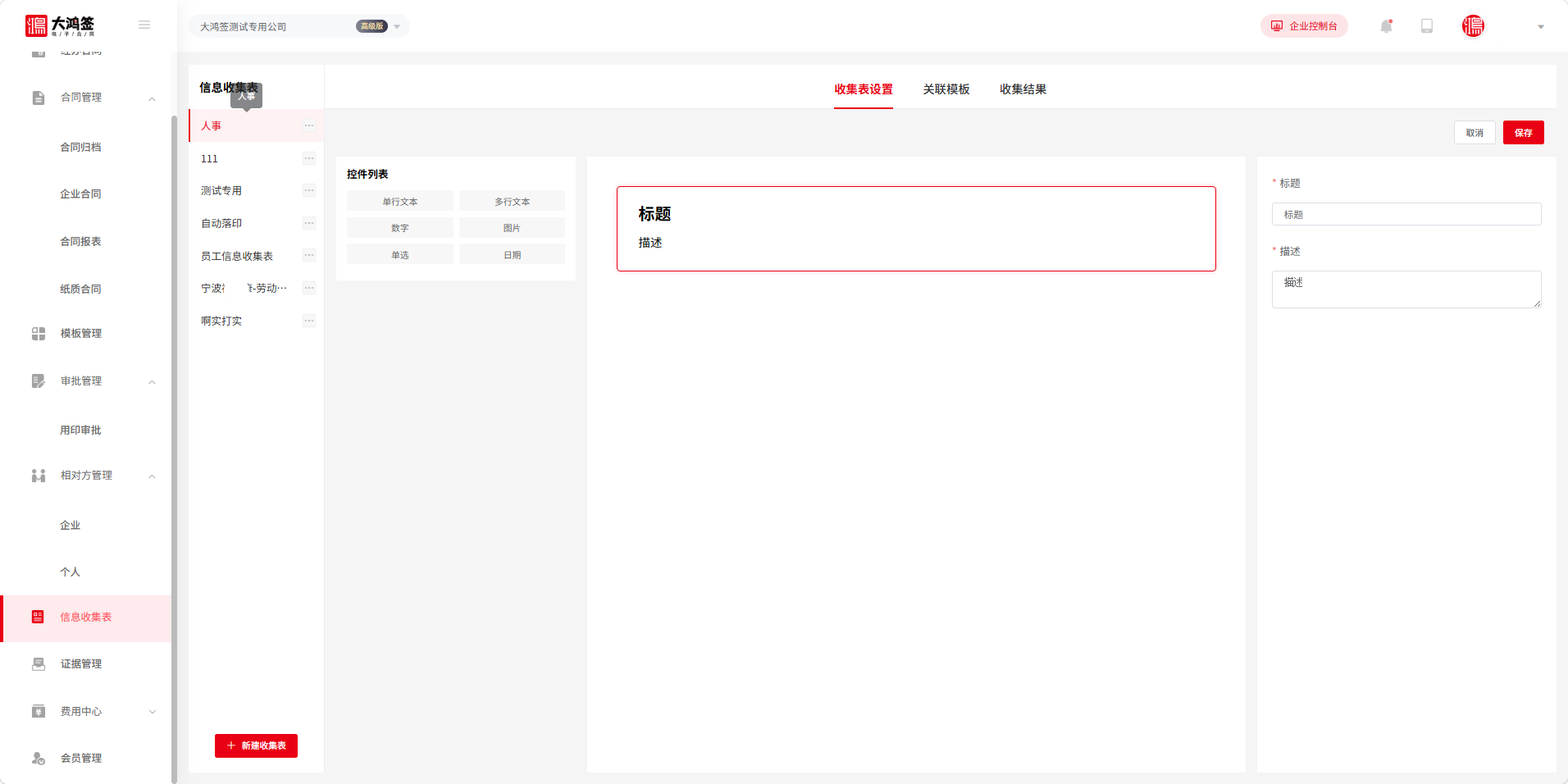Switch to 关联模板 tab

946,89
